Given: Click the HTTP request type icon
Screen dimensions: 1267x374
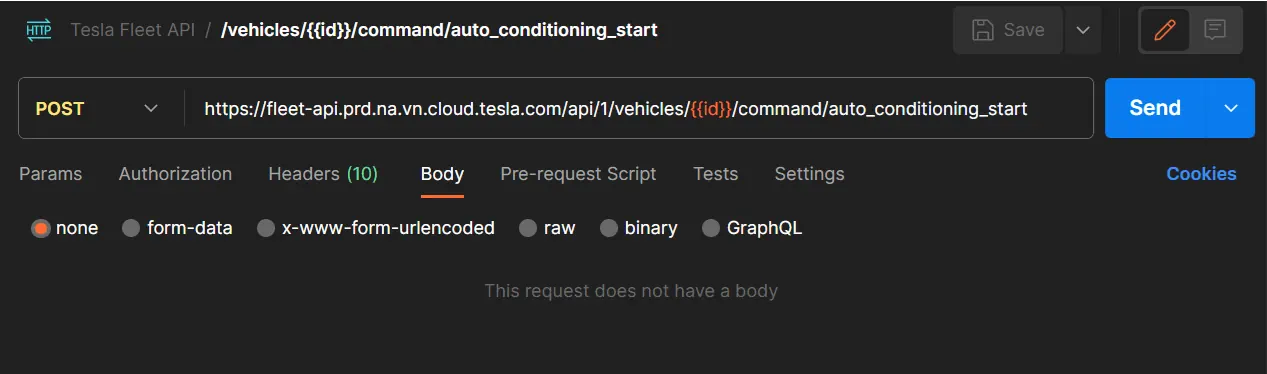Looking at the screenshot, I should tap(38, 30).
